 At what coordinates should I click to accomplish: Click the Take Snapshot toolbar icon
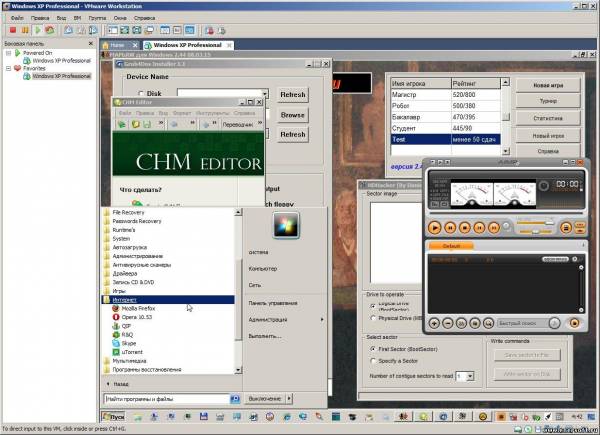pyautogui.click(x=68, y=30)
